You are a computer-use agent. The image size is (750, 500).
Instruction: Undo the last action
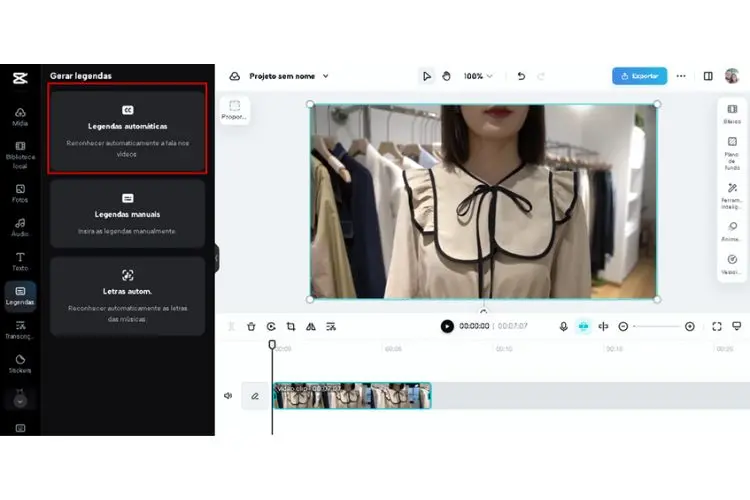pos(521,77)
